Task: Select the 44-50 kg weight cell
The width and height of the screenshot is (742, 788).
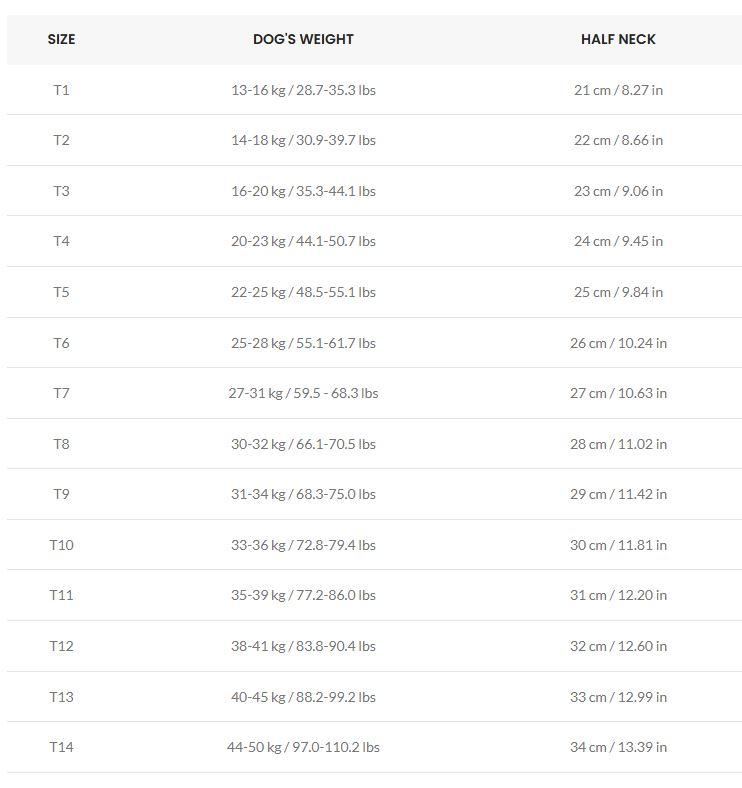Action: coord(303,747)
